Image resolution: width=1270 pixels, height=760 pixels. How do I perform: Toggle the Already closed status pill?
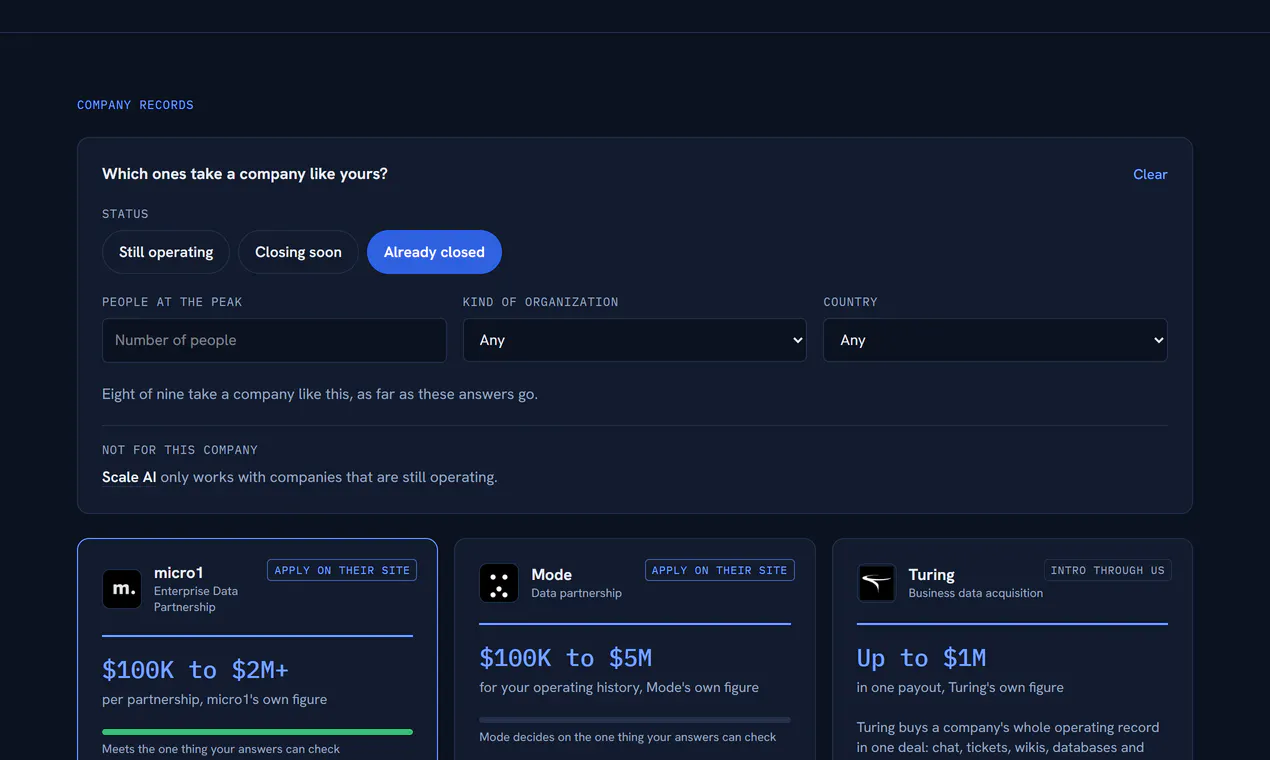(434, 252)
